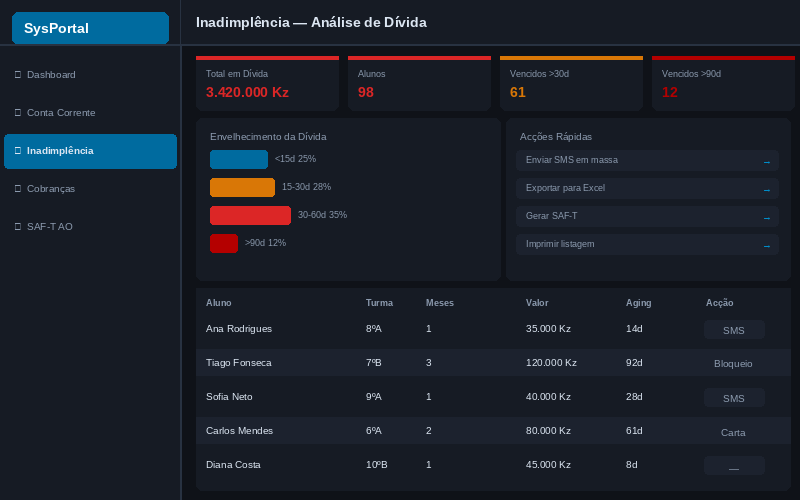Click the Cobranças sidebar icon

[x=18, y=188]
